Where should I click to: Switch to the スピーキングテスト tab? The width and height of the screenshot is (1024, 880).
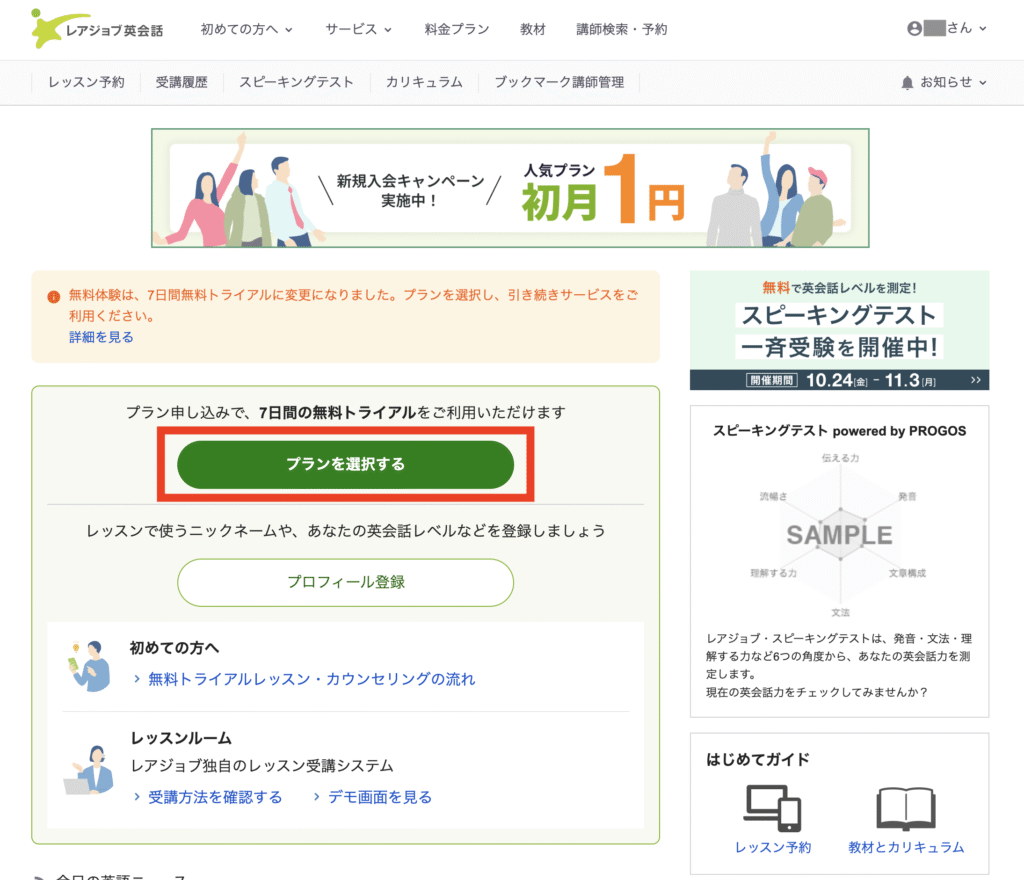[x=296, y=82]
